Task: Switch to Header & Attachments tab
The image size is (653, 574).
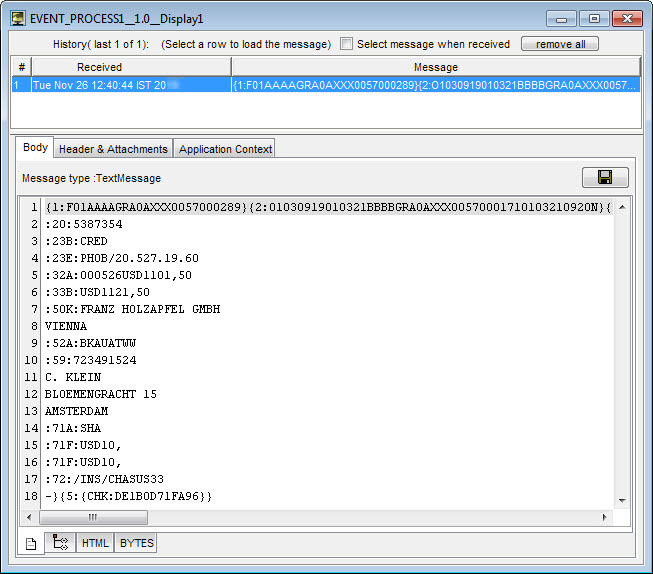Action: (x=113, y=149)
